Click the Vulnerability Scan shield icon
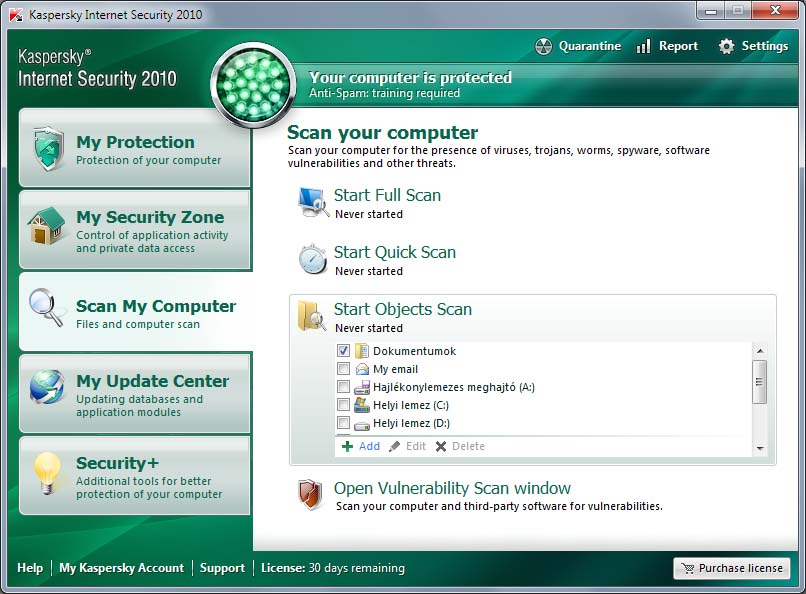 point(310,494)
